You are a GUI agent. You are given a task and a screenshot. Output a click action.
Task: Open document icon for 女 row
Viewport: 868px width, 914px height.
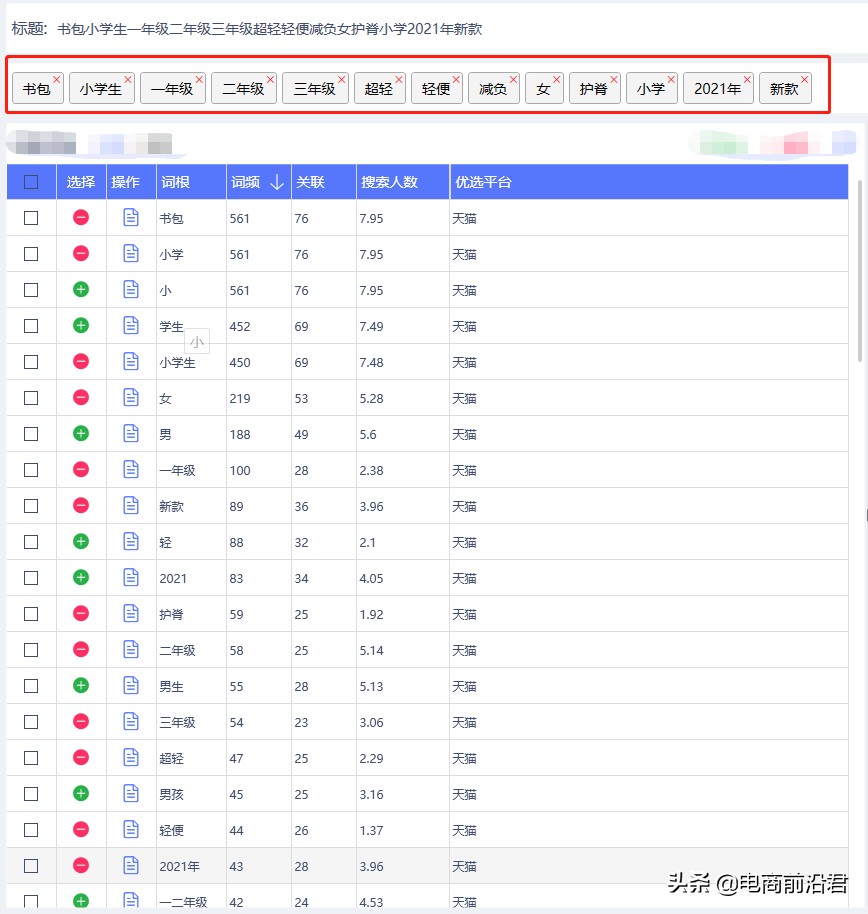tap(131, 398)
